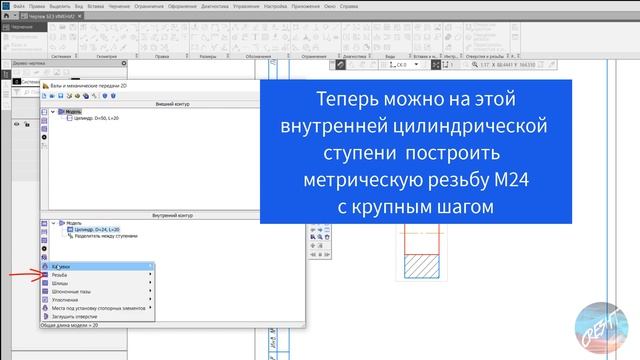Open the Оформление menu

pos(182,6)
